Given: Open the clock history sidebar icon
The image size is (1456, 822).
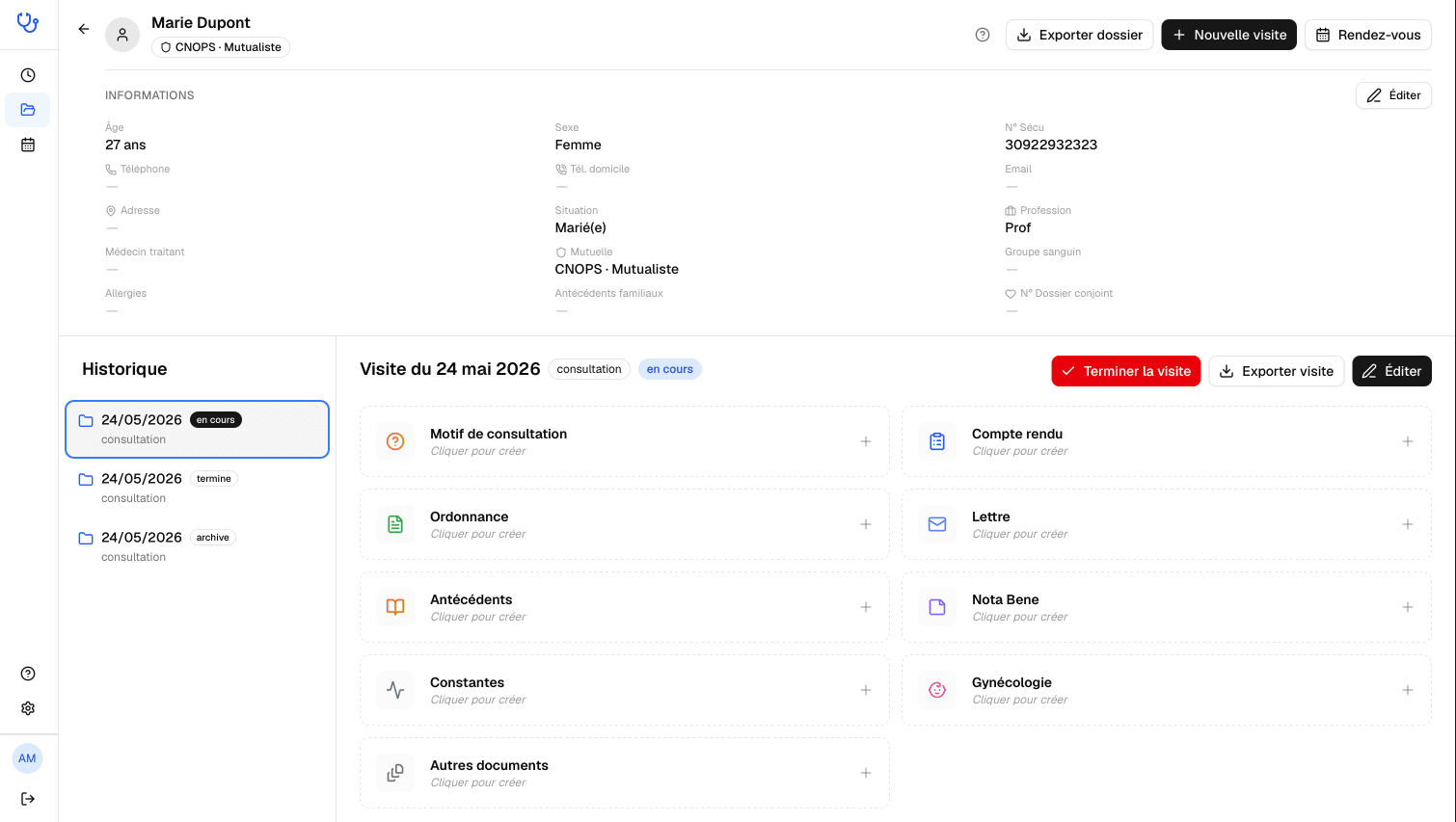Looking at the screenshot, I should 28,75.
